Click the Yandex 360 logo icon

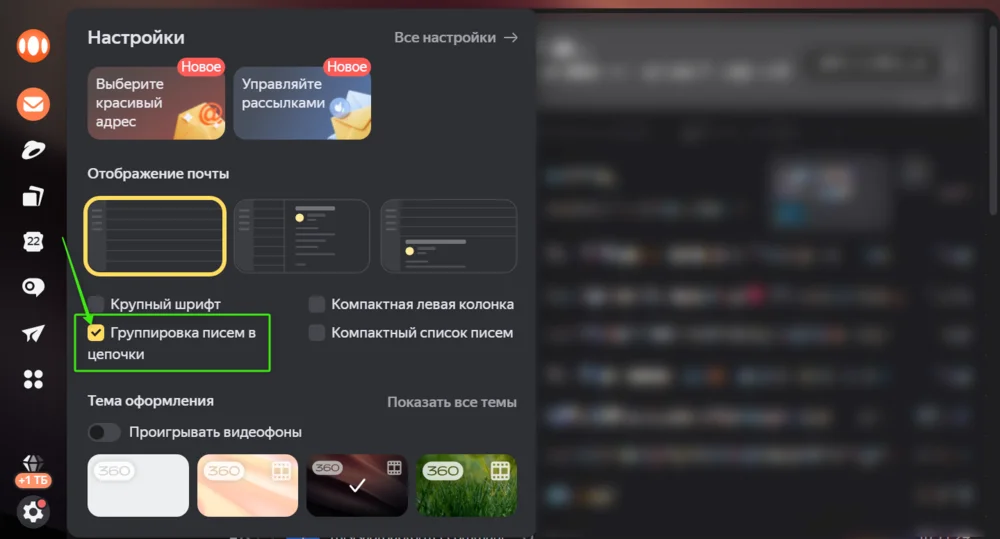point(33,46)
